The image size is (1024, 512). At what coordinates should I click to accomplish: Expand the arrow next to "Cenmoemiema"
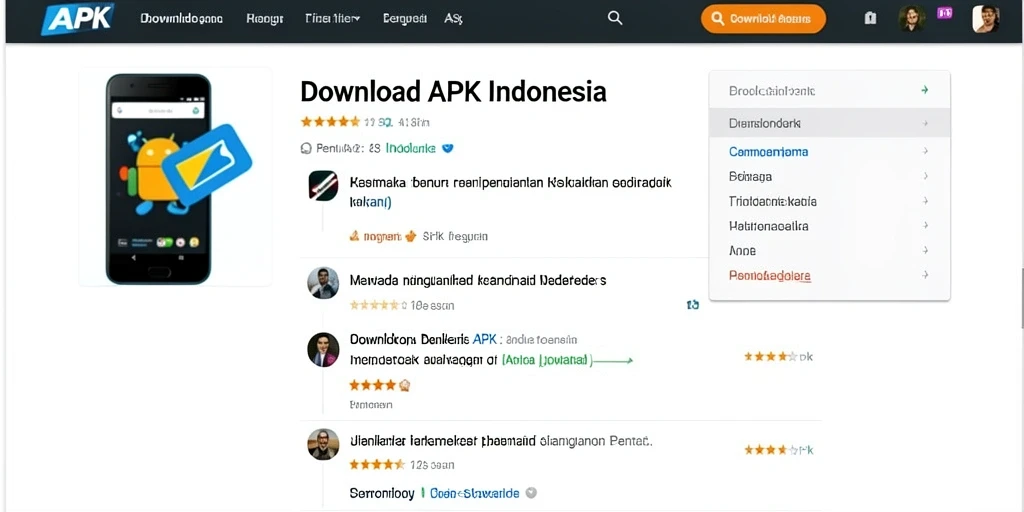click(x=925, y=151)
